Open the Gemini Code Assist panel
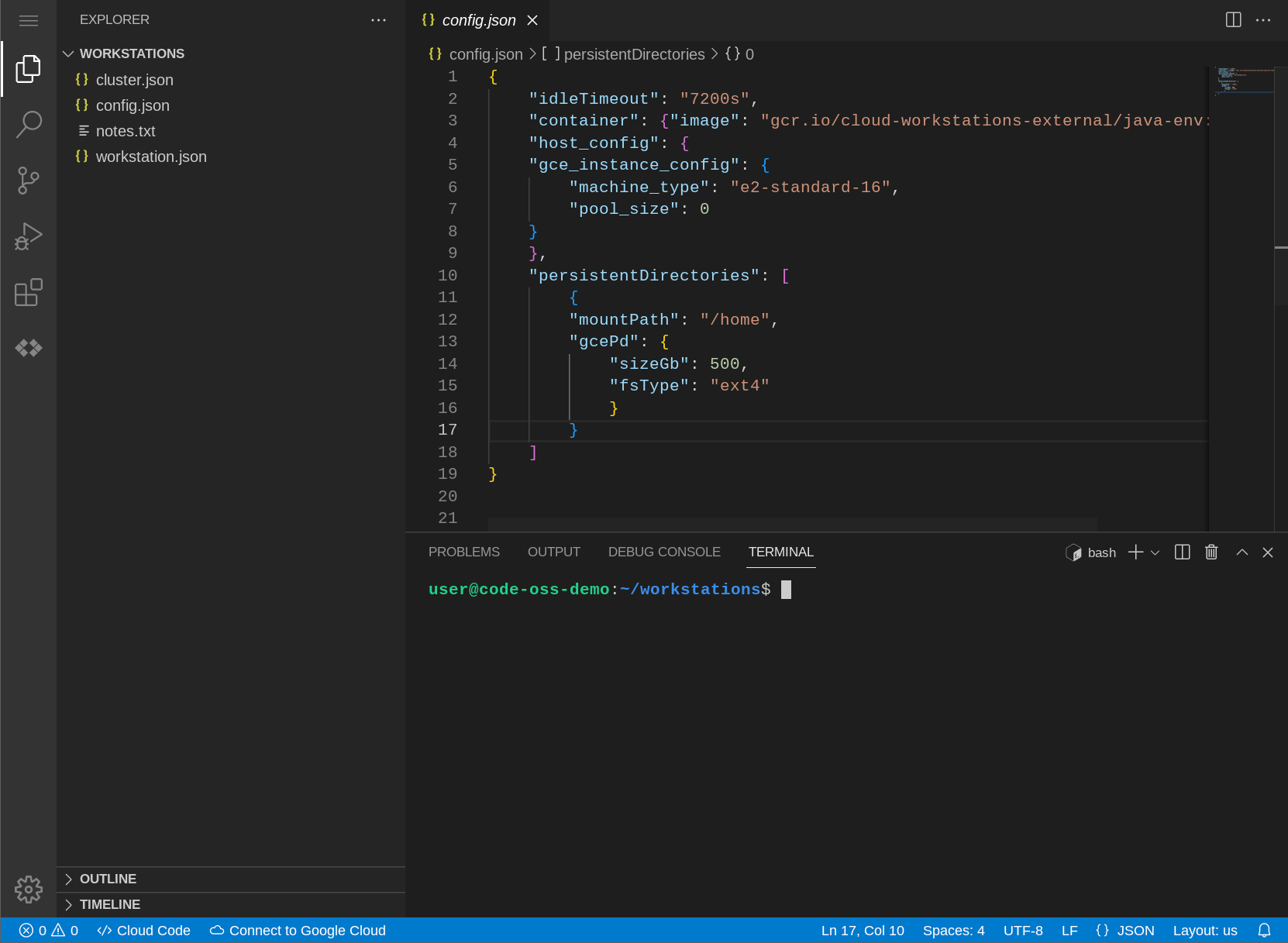 pyautogui.click(x=29, y=348)
